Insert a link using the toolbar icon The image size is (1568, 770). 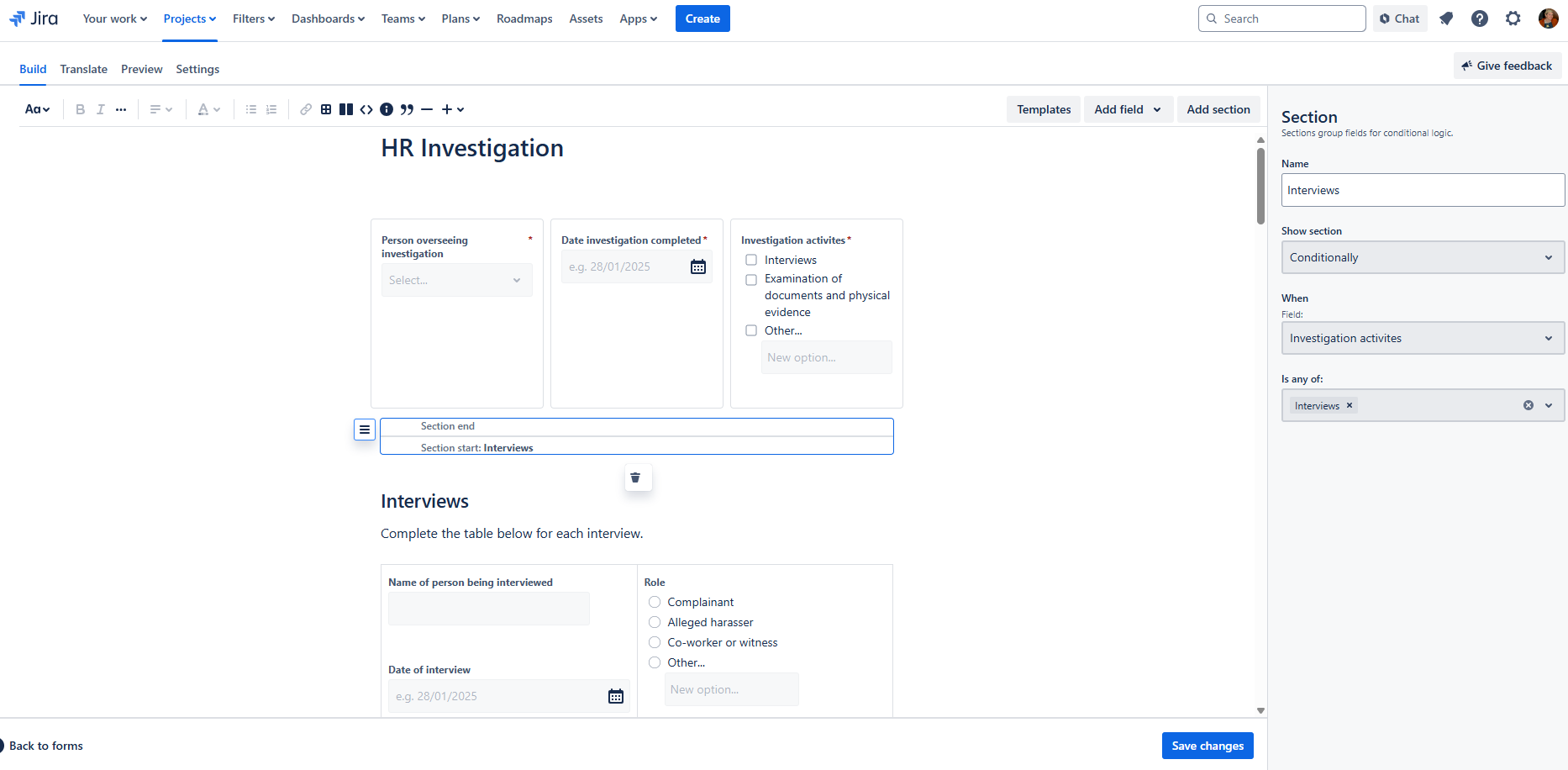(x=305, y=109)
